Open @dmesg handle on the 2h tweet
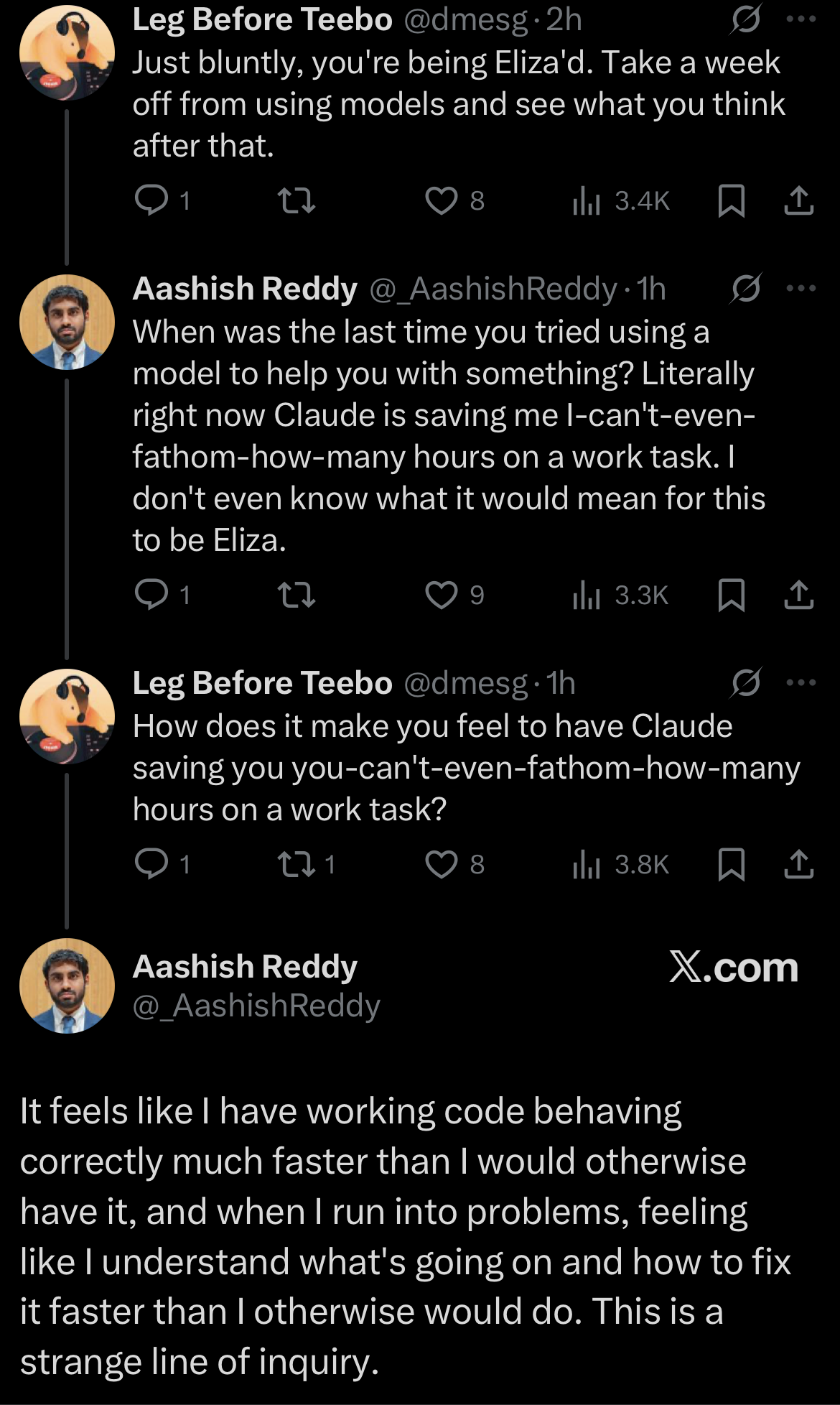840x1405 pixels. (465, 19)
